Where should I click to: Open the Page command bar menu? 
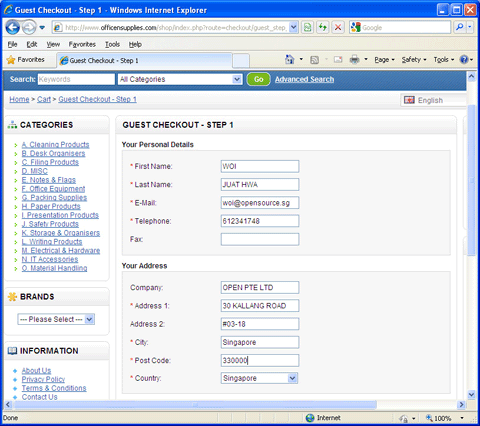[384, 60]
